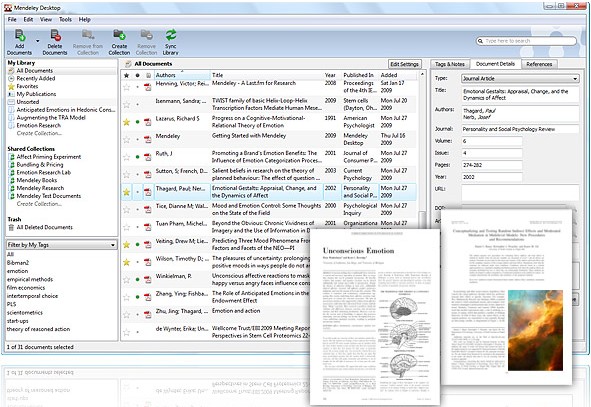Sort by the Authors column header
591x407 pixels.
click(x=182, y=75)
